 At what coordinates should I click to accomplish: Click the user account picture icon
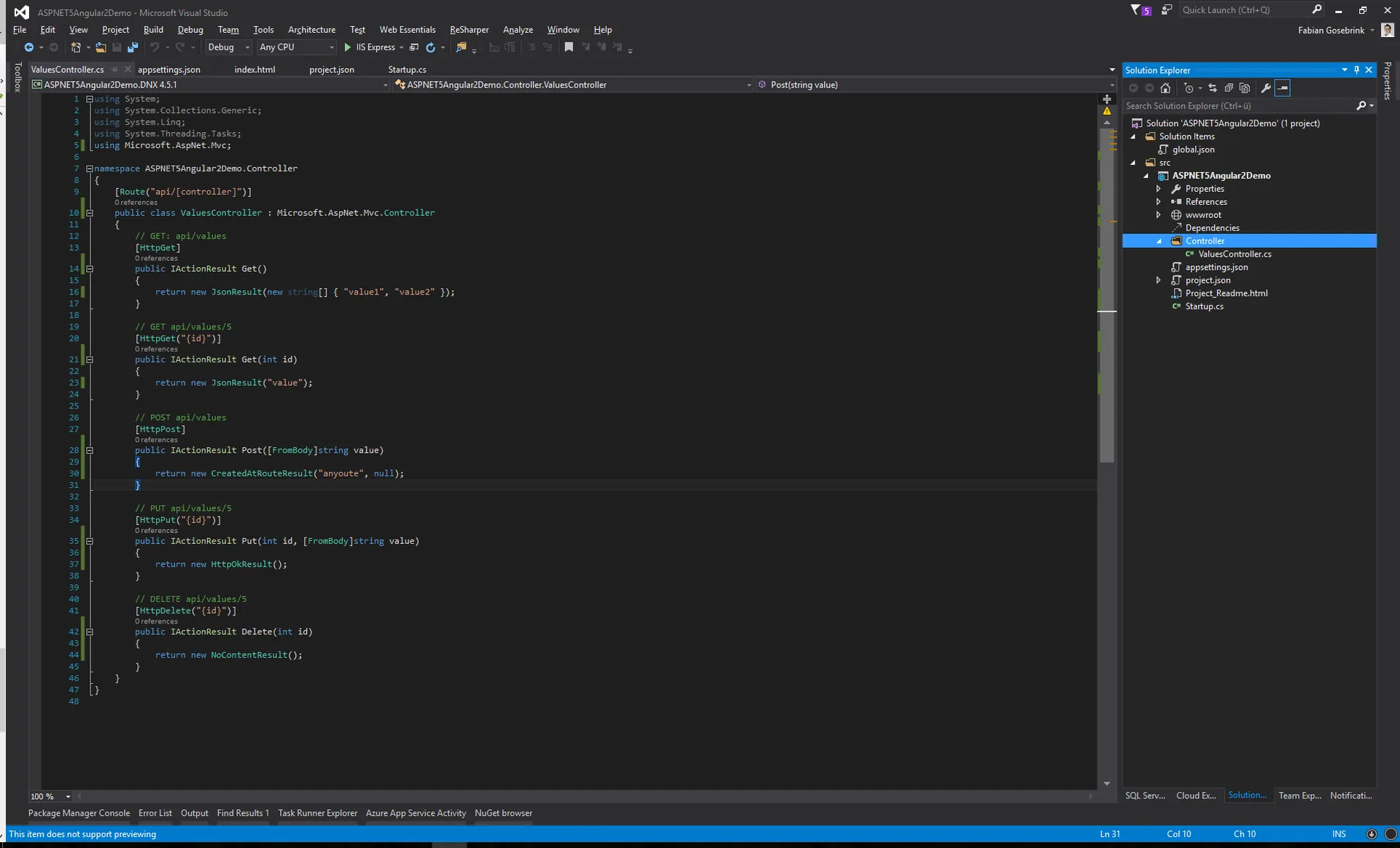click(1388, 30)
